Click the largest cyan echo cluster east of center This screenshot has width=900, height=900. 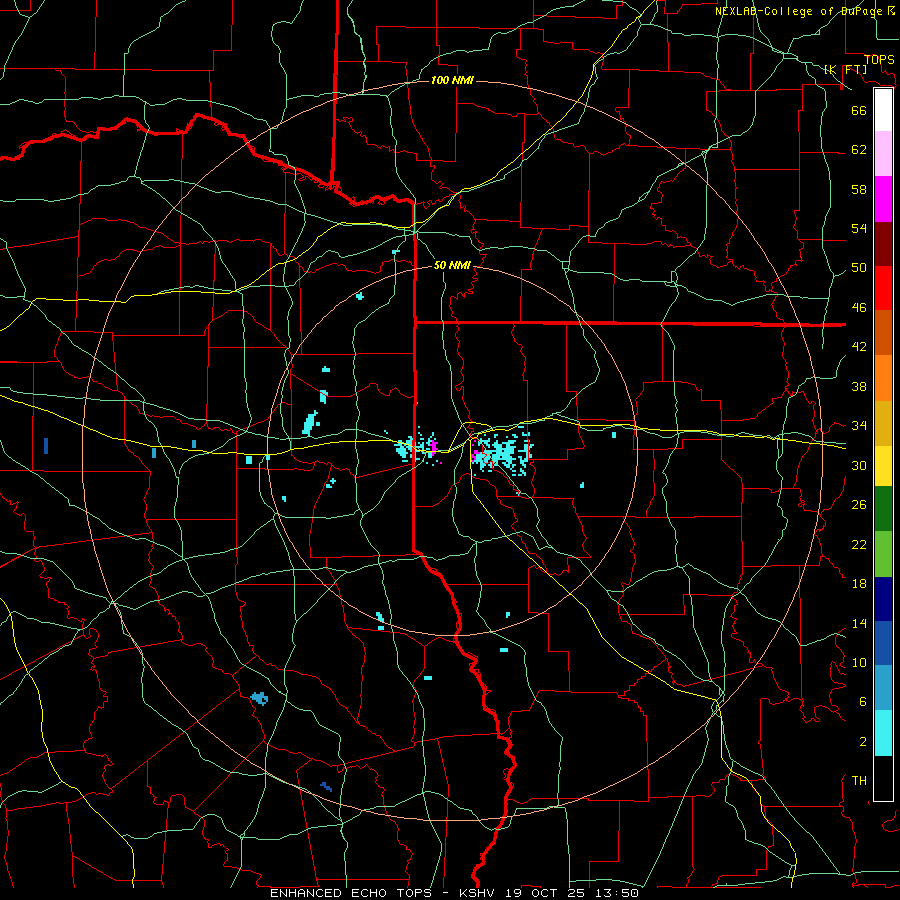[x=502, y=452]
